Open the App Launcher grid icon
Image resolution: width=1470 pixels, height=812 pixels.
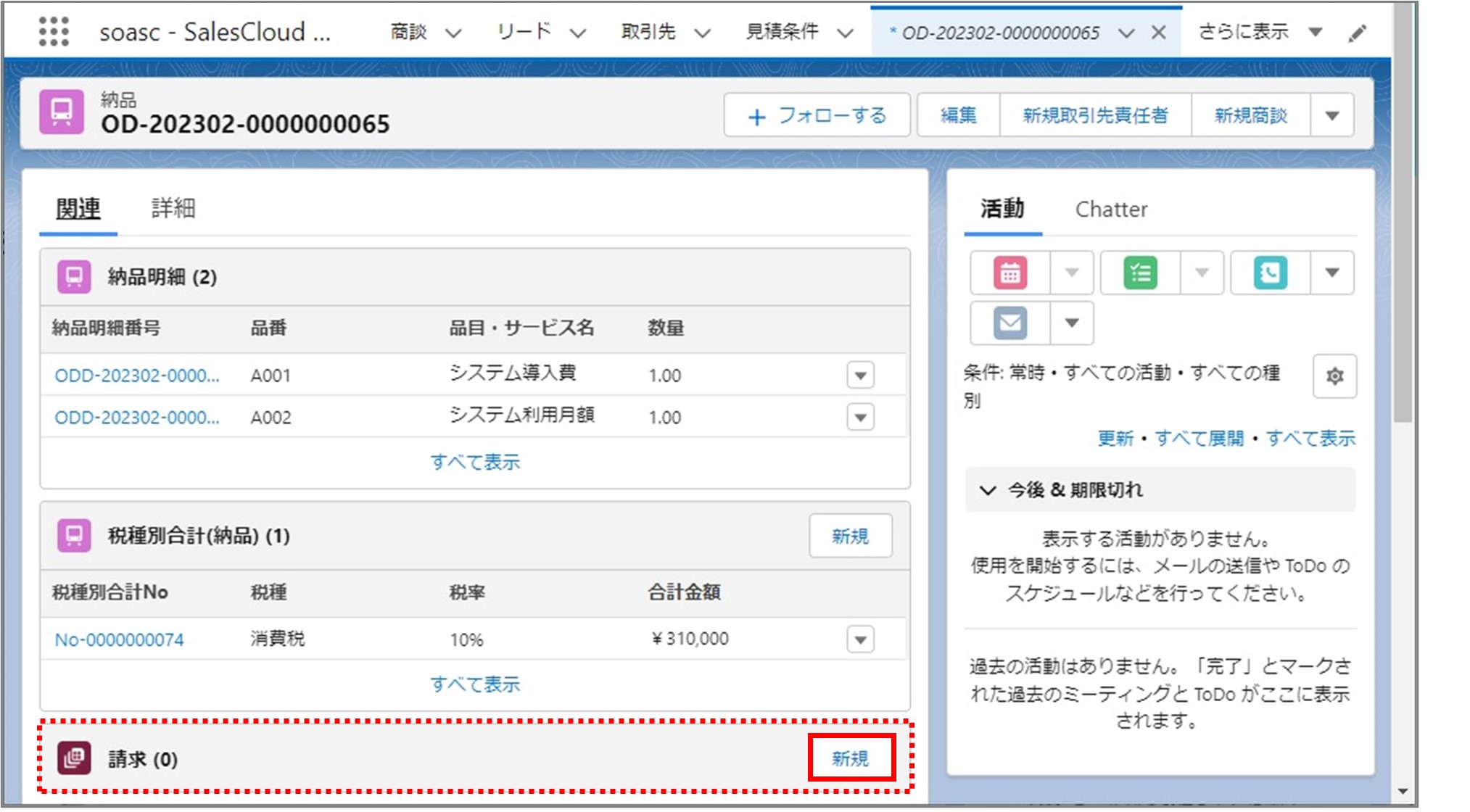point(54,32)
